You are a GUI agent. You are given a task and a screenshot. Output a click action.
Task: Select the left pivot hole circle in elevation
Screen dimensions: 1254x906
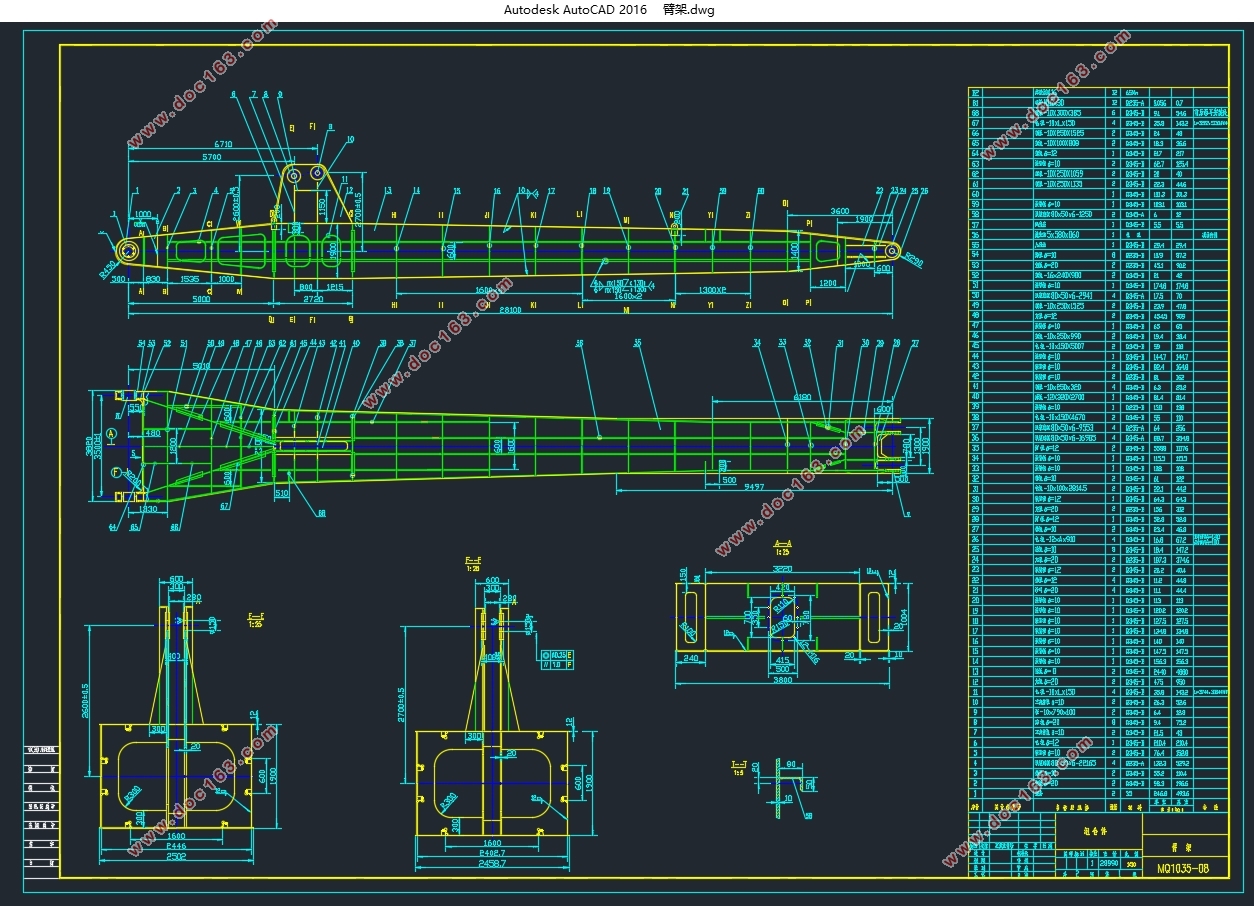coord(127,251)
